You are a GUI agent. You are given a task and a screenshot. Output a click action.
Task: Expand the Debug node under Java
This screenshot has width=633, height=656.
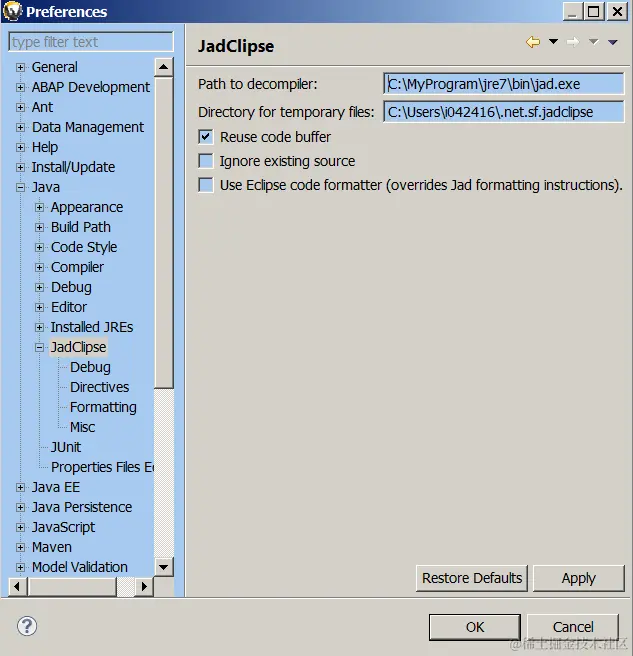[39, 287]
